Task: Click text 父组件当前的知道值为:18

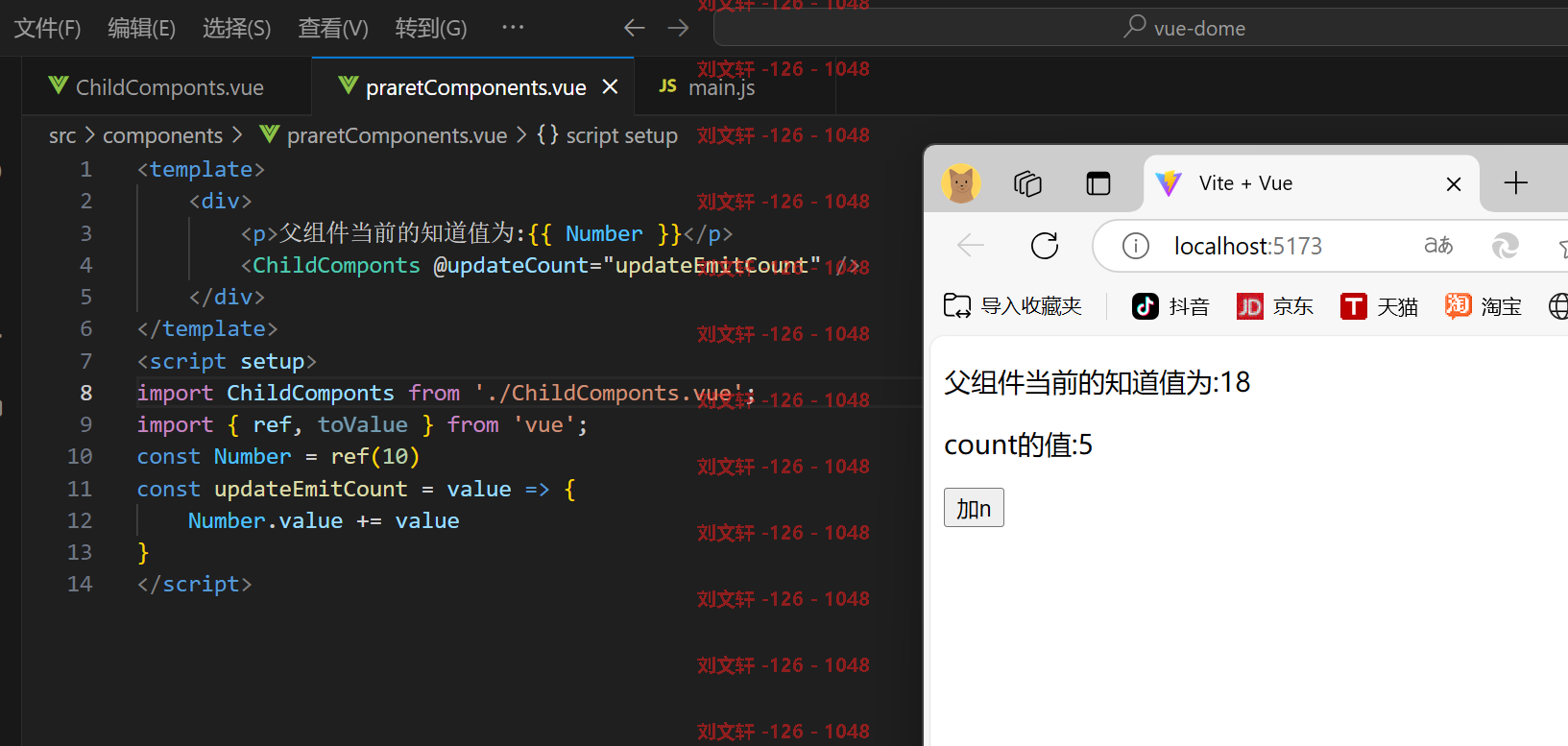Action: click(1097, 382)
